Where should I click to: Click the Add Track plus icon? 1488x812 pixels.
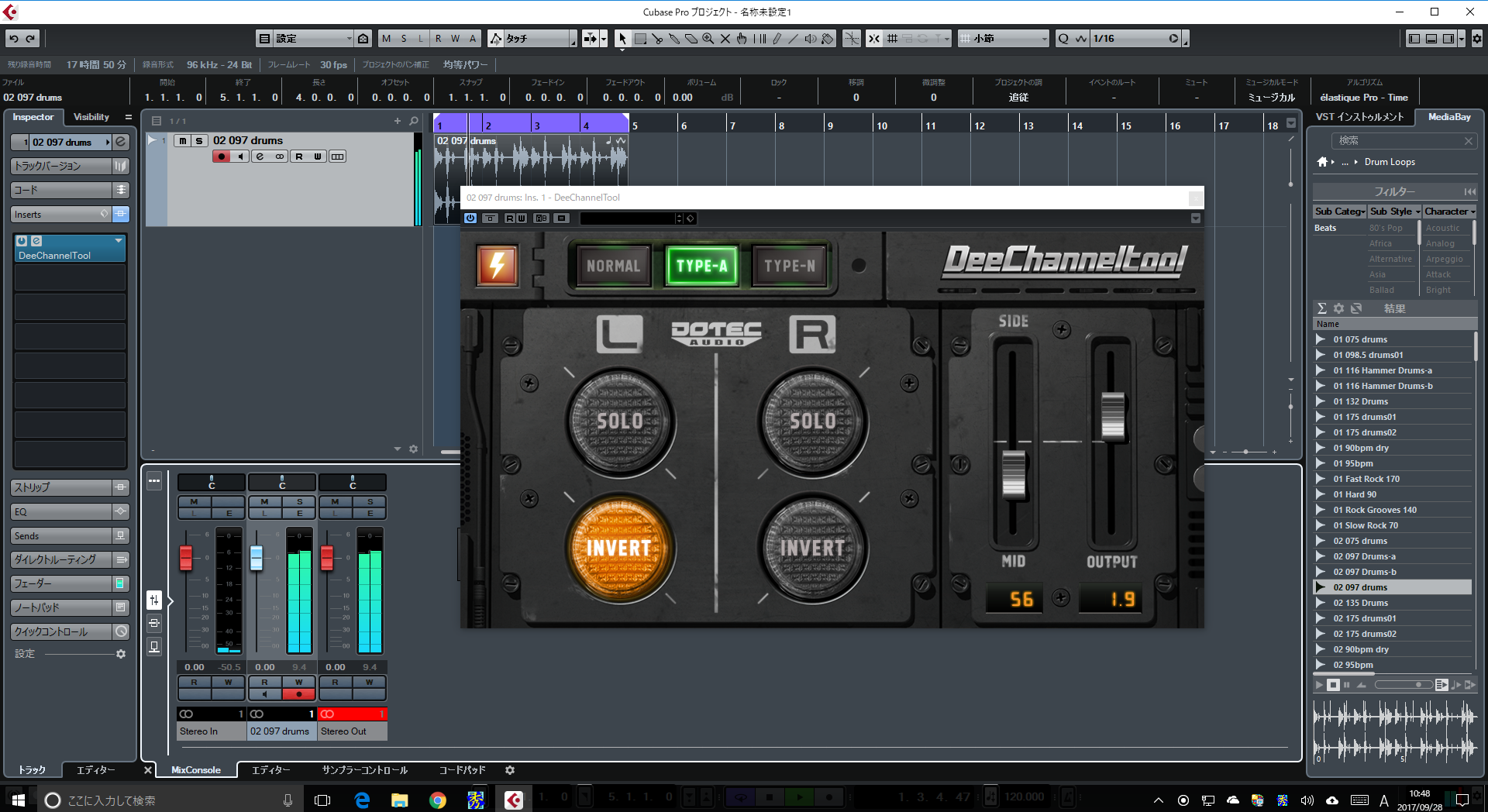398,121
